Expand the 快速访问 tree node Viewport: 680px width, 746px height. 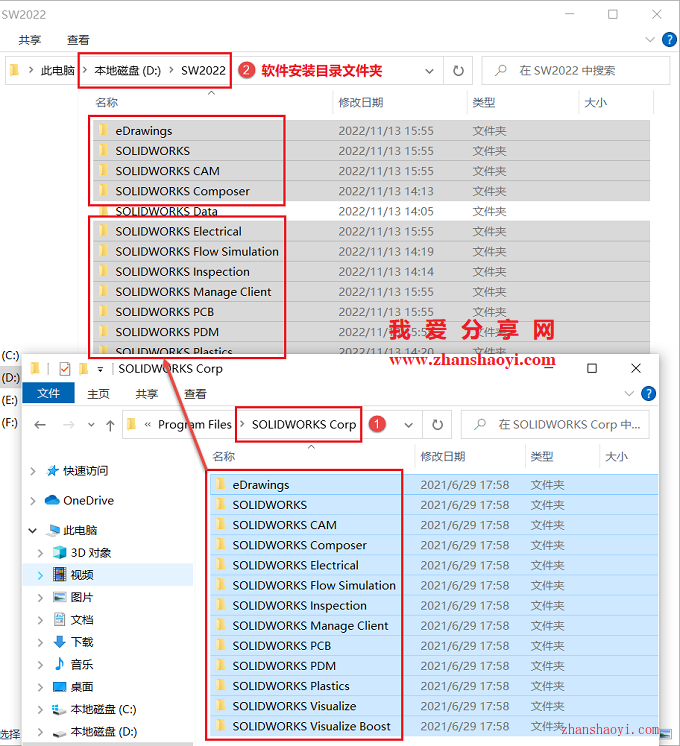(x=33, y=471)
